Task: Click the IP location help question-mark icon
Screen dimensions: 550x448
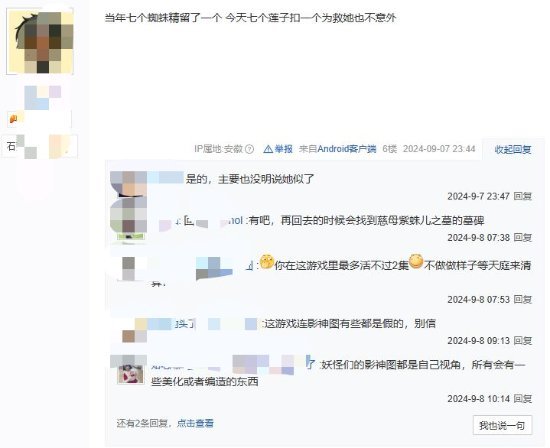Action: point(249,149)
